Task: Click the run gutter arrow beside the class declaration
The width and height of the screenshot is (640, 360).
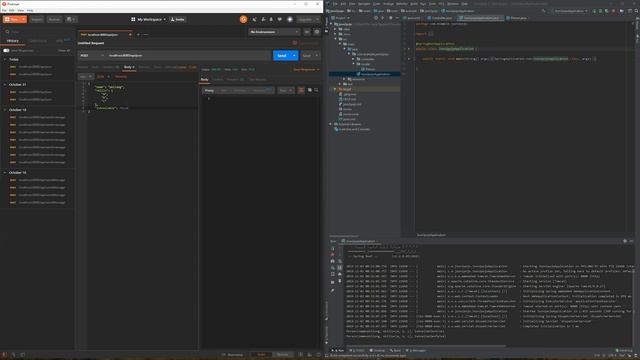Action: pyautogui.click(x=409, y=49)
